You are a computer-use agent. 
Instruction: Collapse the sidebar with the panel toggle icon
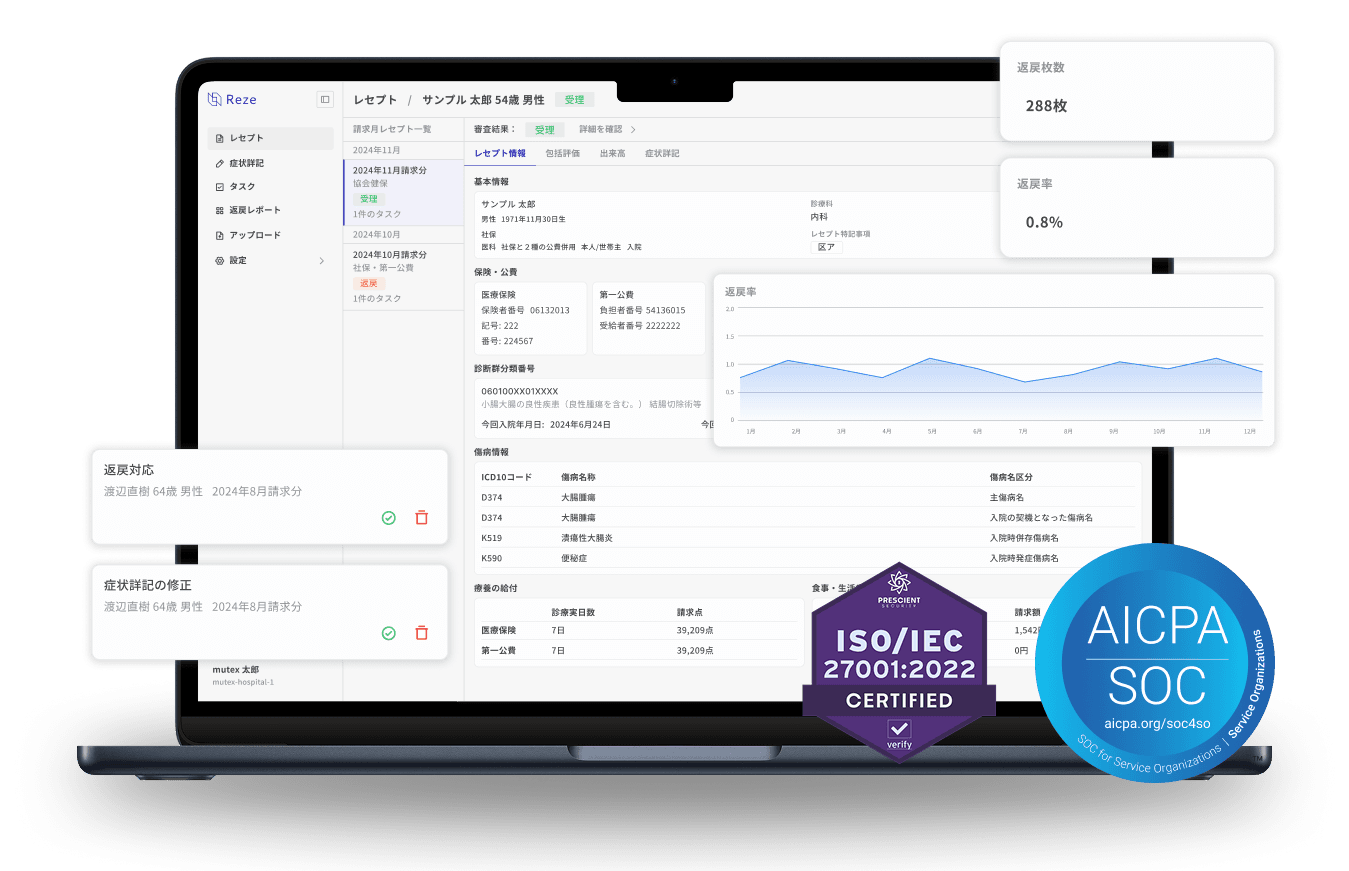coord(325,99)
